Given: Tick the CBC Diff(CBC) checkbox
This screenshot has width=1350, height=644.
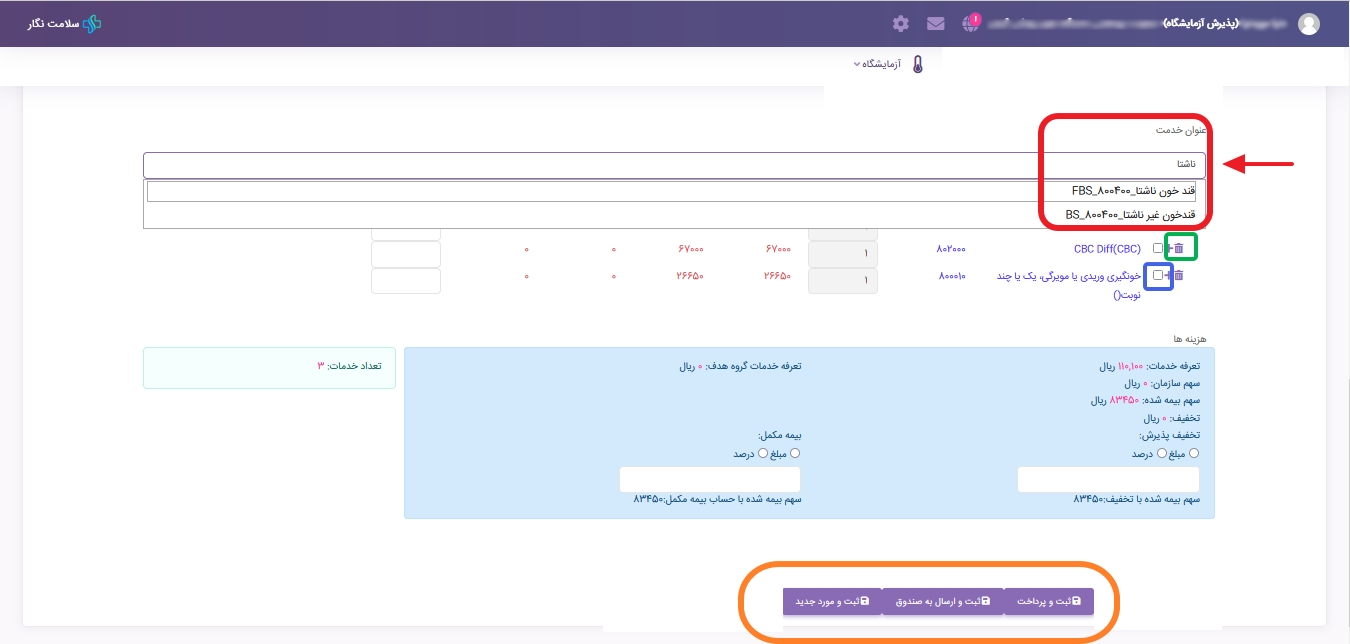Looking at the screenshot, I should pyautogui.click(x=1157, y=248).
